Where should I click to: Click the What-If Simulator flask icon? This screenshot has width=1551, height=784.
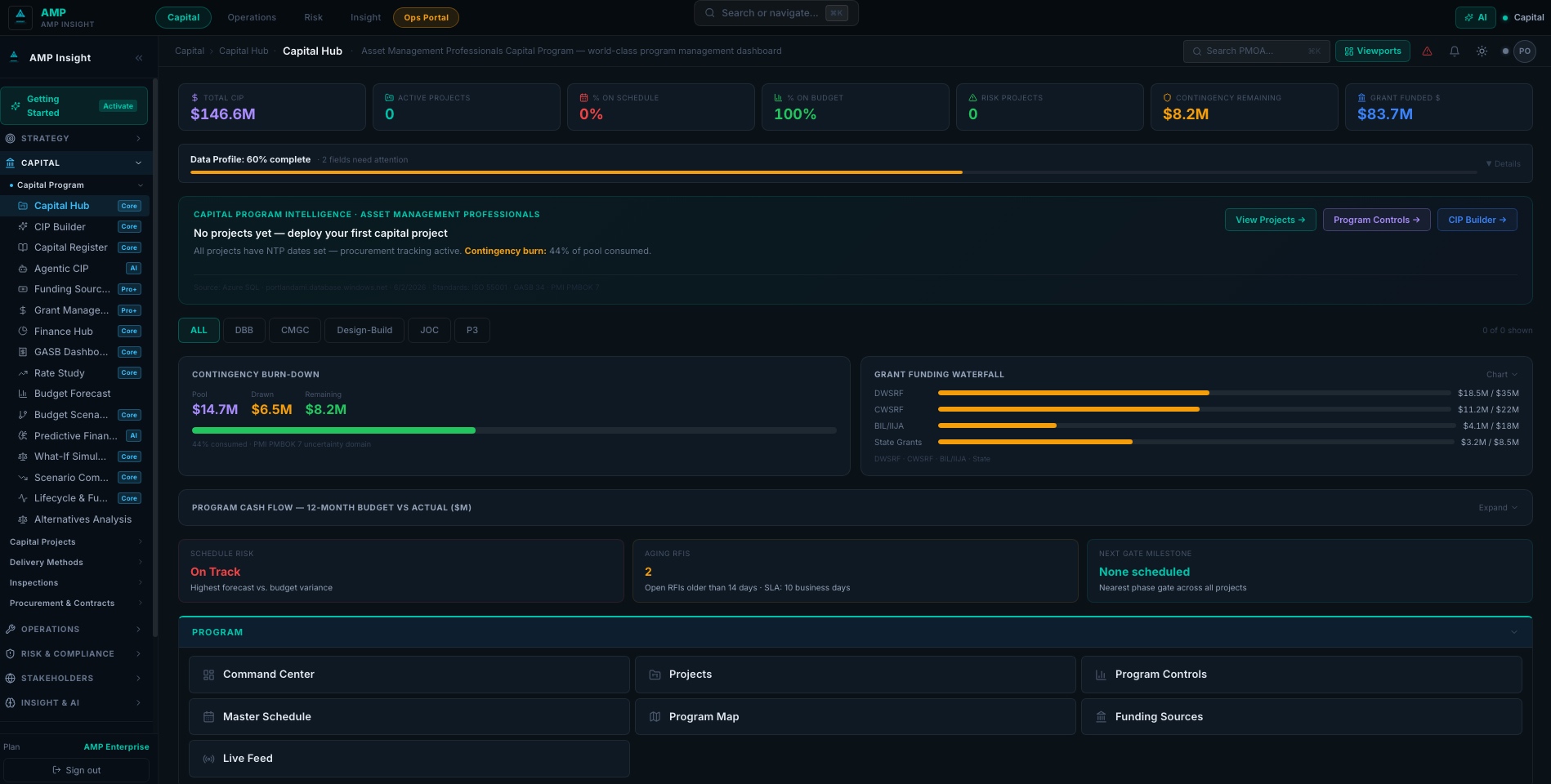pyautogui.click(x=23, y=457)
